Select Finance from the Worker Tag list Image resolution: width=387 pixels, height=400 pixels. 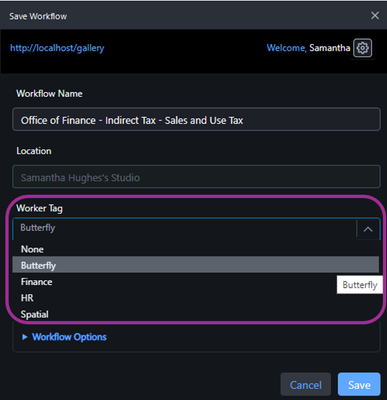click(196, 282)
